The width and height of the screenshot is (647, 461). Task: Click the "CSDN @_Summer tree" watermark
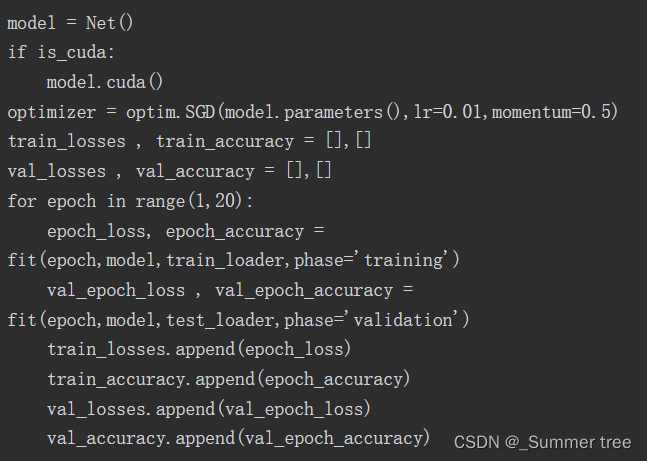coord(542,442)
